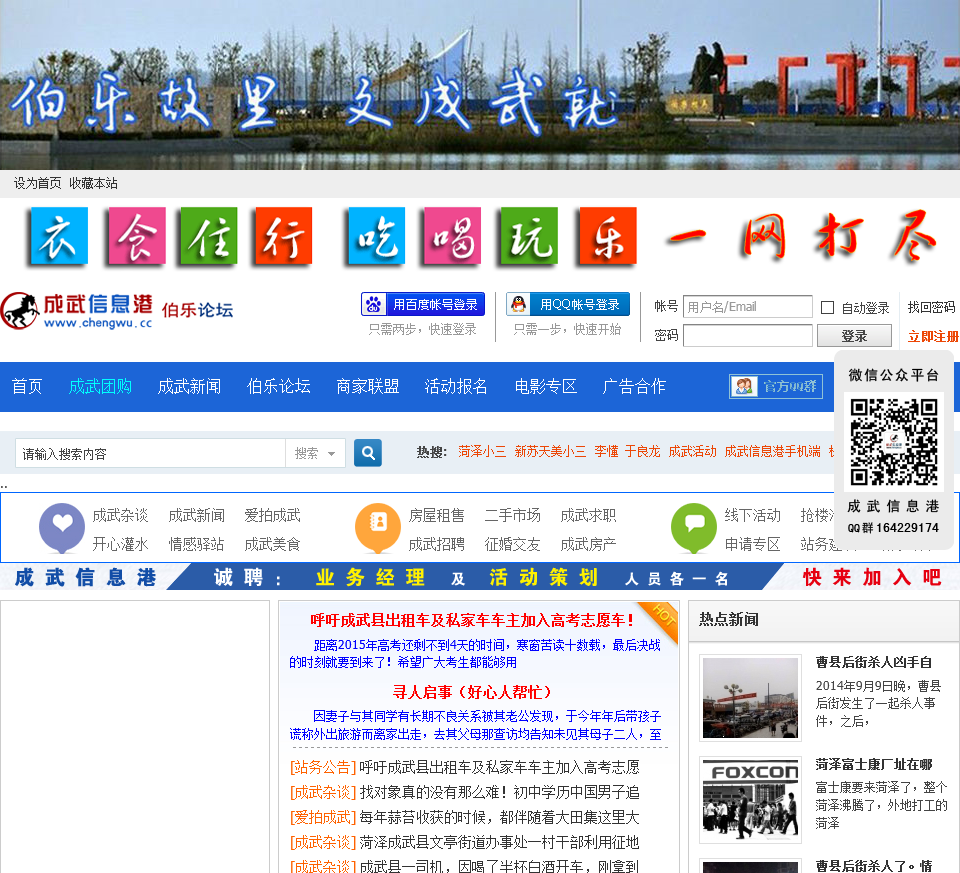
Task: Click 找回密码 link
Action: click(x=932, y=307)
